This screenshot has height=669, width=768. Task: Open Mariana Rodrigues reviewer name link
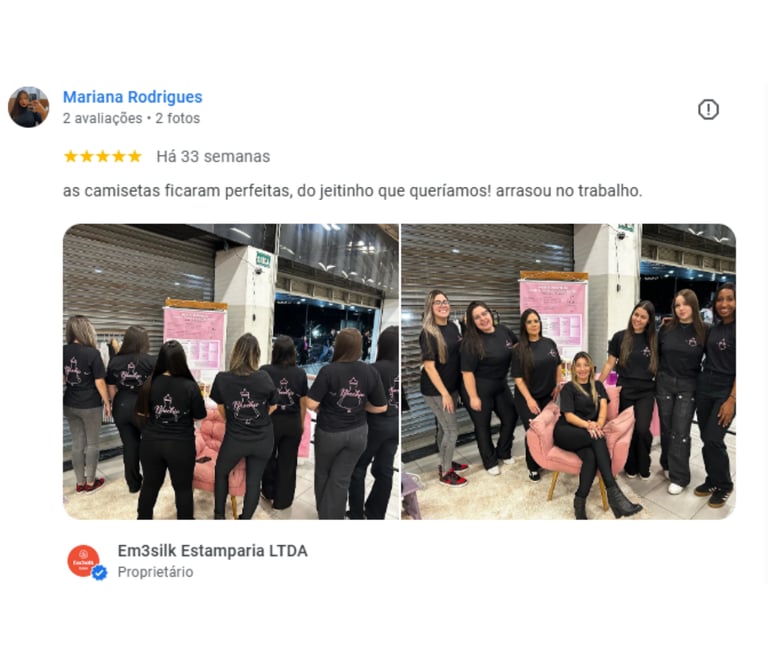[x=132, y=97]
